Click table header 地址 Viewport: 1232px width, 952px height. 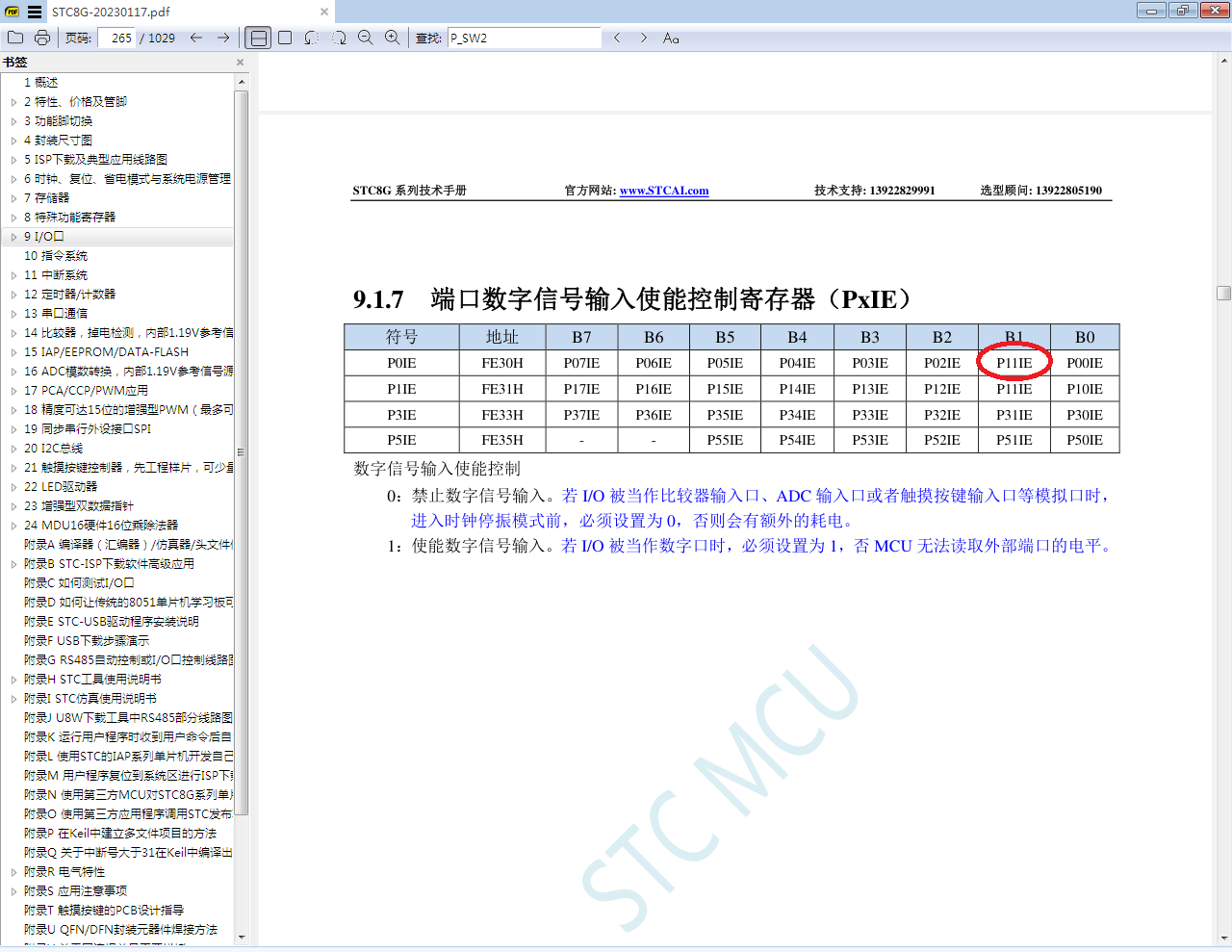(x=502, y=337)
